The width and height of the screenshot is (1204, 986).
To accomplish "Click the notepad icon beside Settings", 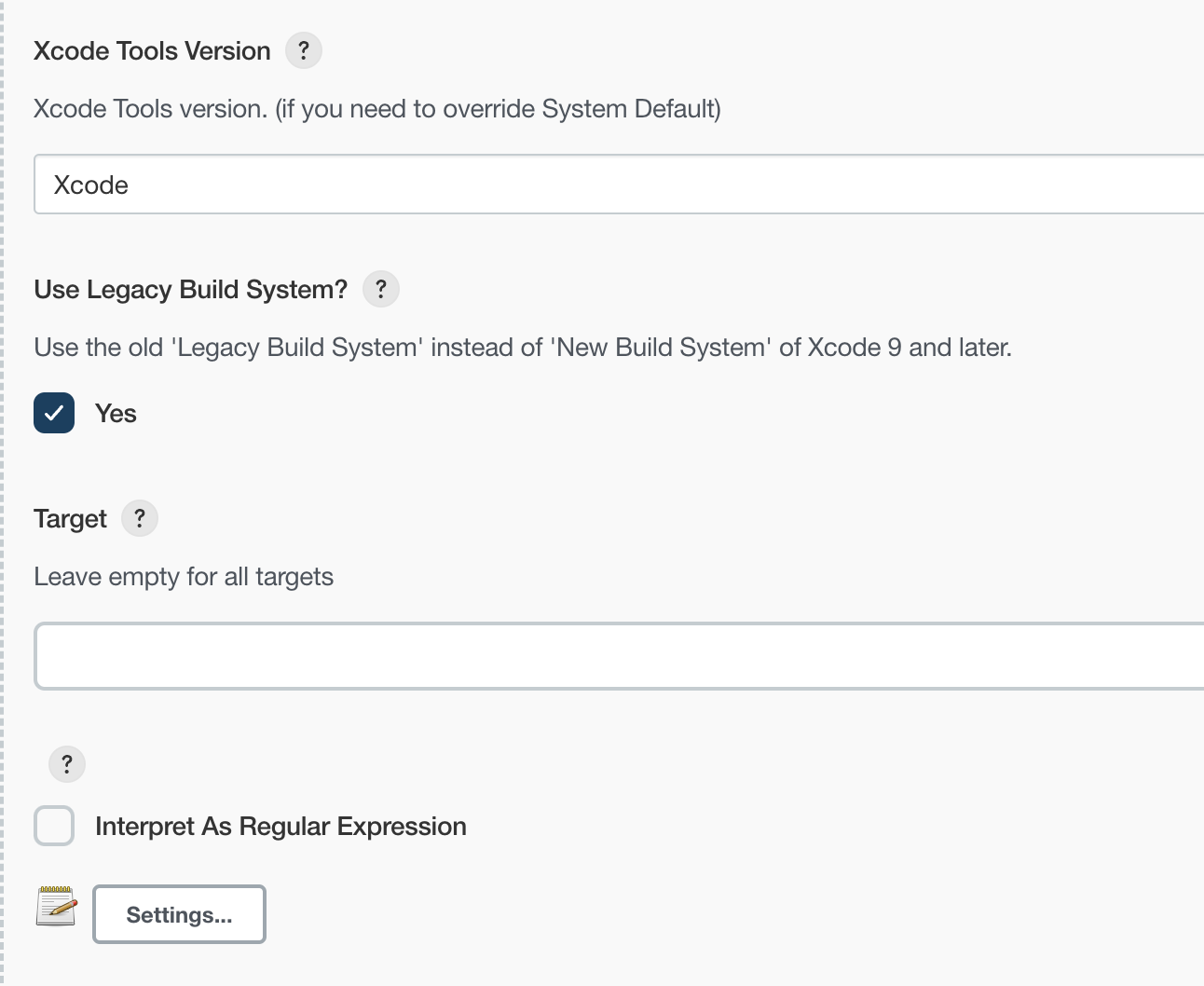I will (x=56, y=907).
